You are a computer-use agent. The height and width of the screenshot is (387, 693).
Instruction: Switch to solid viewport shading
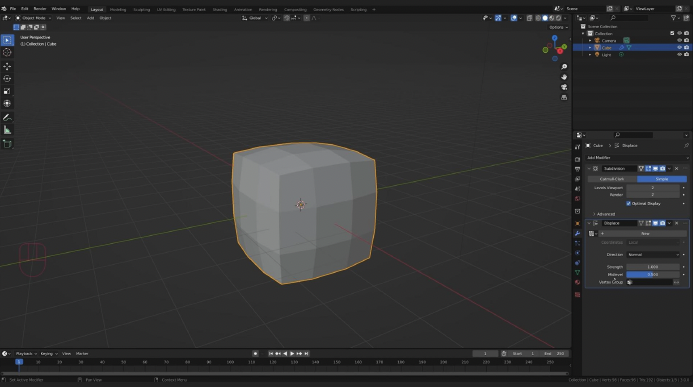(545, 18)
